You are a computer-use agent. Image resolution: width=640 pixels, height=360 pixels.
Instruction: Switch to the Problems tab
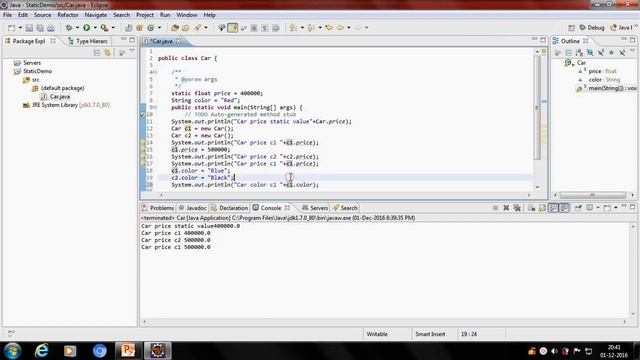tap(158, 208)
